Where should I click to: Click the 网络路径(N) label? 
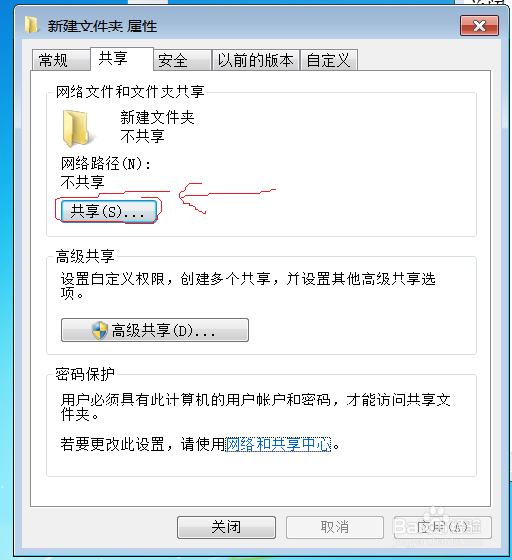click(106, 164)
